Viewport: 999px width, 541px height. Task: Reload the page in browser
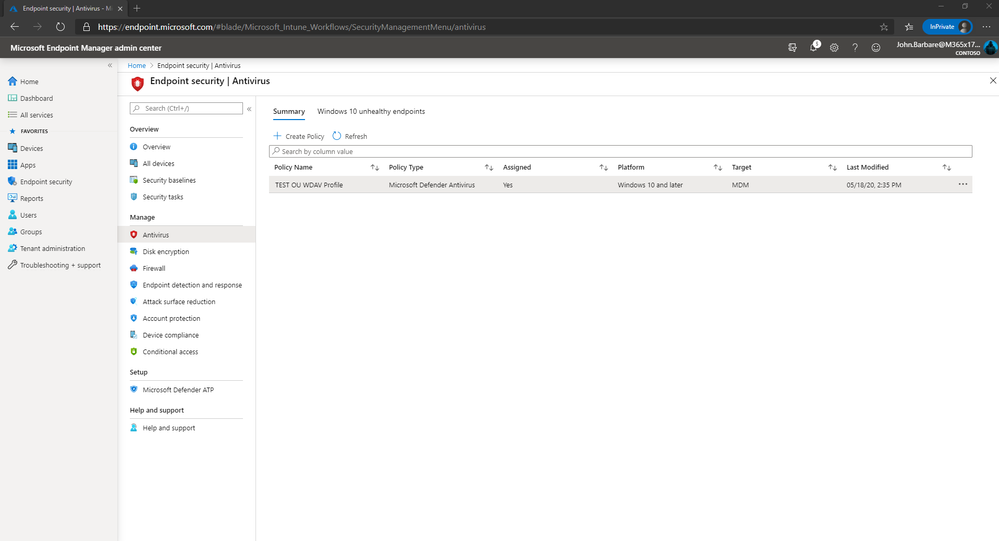click(x=60, y=27)
